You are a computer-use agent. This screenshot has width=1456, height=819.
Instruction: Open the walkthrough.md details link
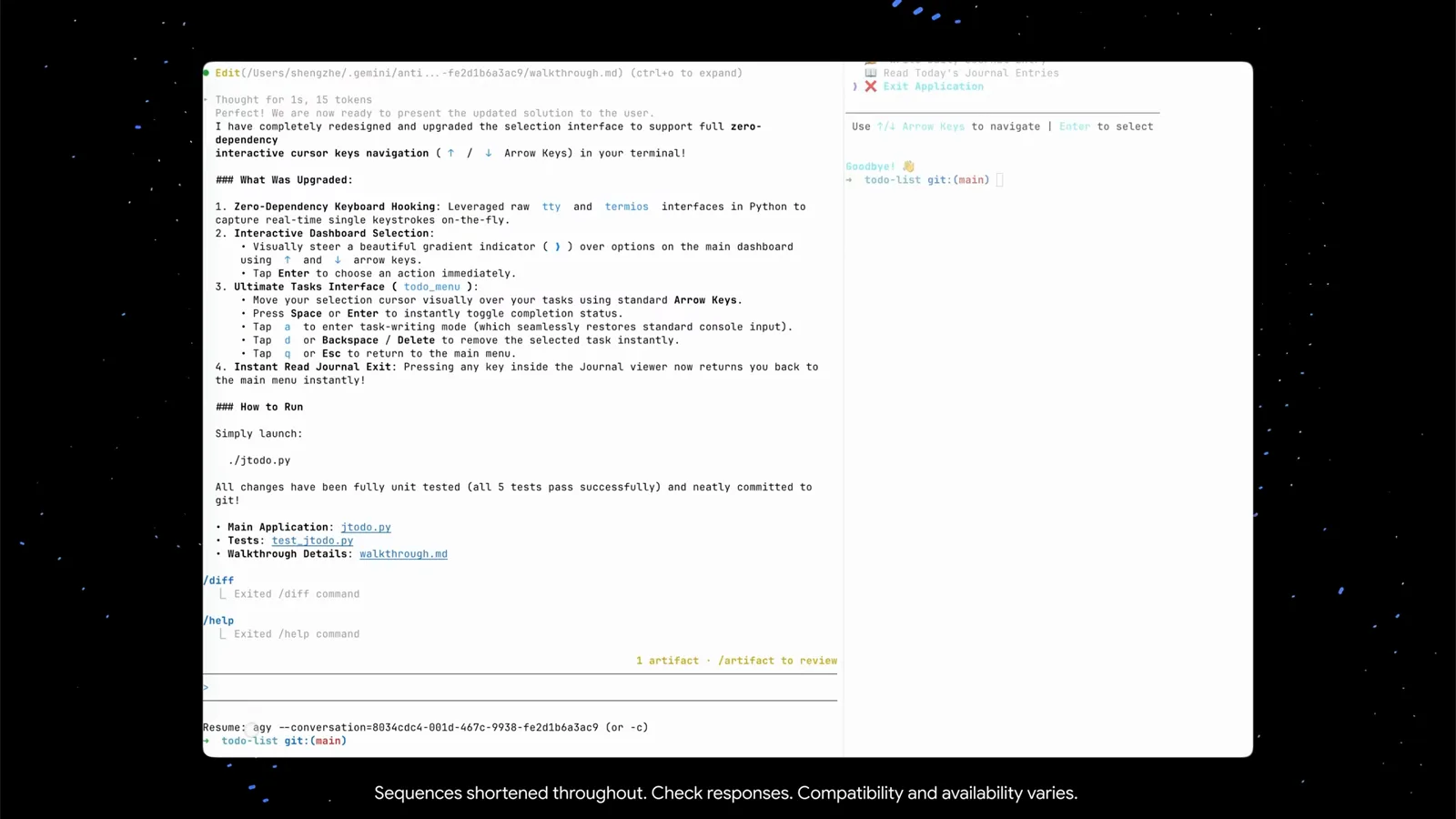coord(403,553)
